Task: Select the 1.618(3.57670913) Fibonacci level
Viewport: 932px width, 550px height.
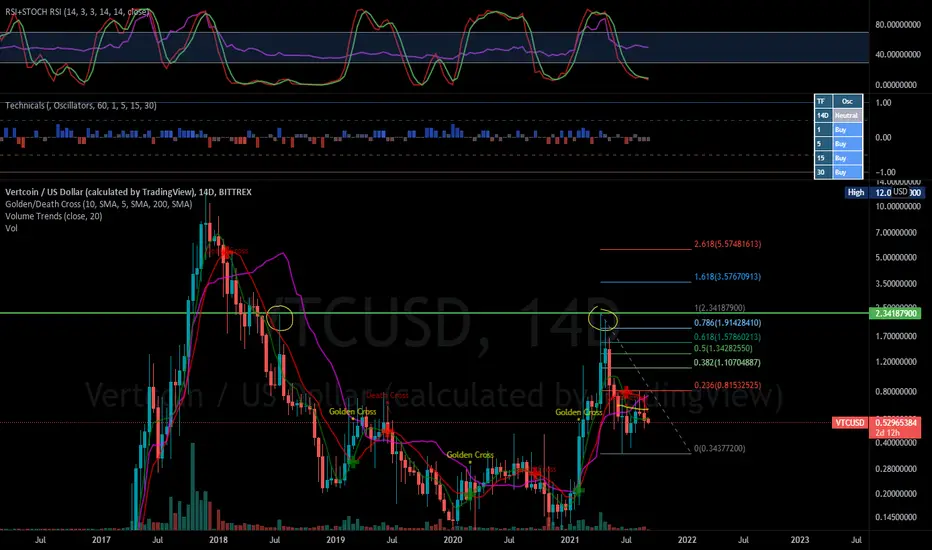Action: (x=728, y=276)
